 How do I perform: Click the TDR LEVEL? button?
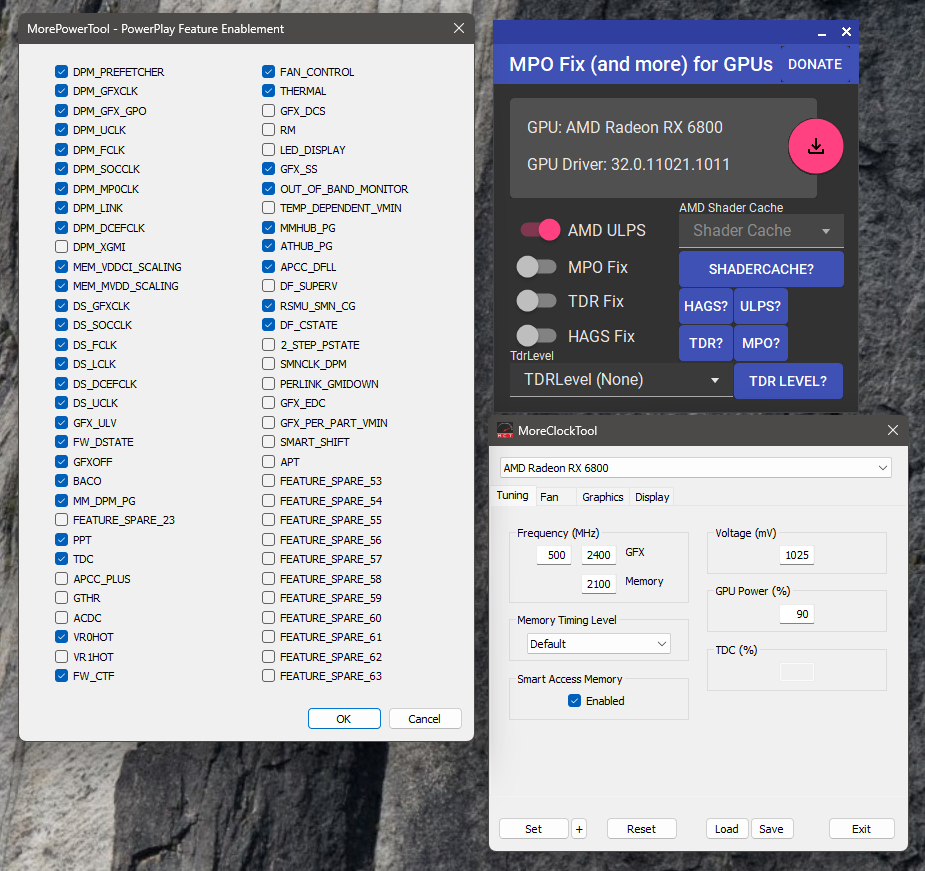point(788,381)
